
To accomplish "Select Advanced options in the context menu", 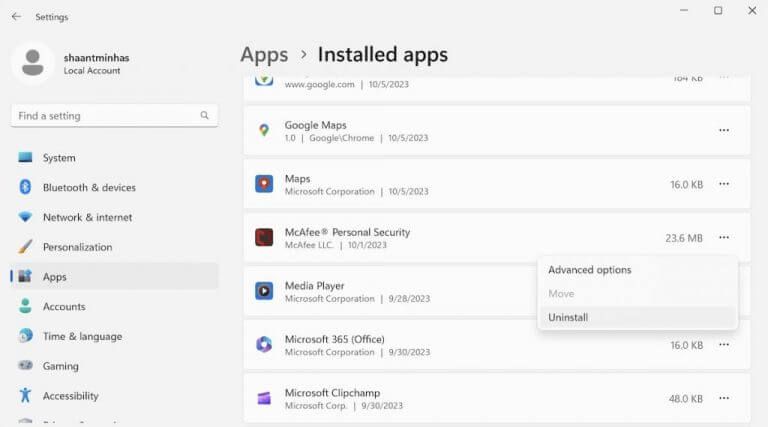I will pyautogui.click(x=637, y=270).
